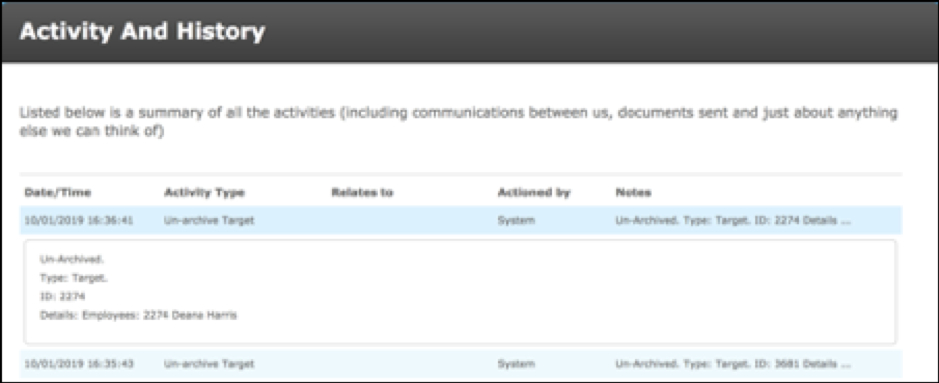939x383 pixels.
Task: Click System in the 16:35:43 row
Action: [x=516, y=364]
